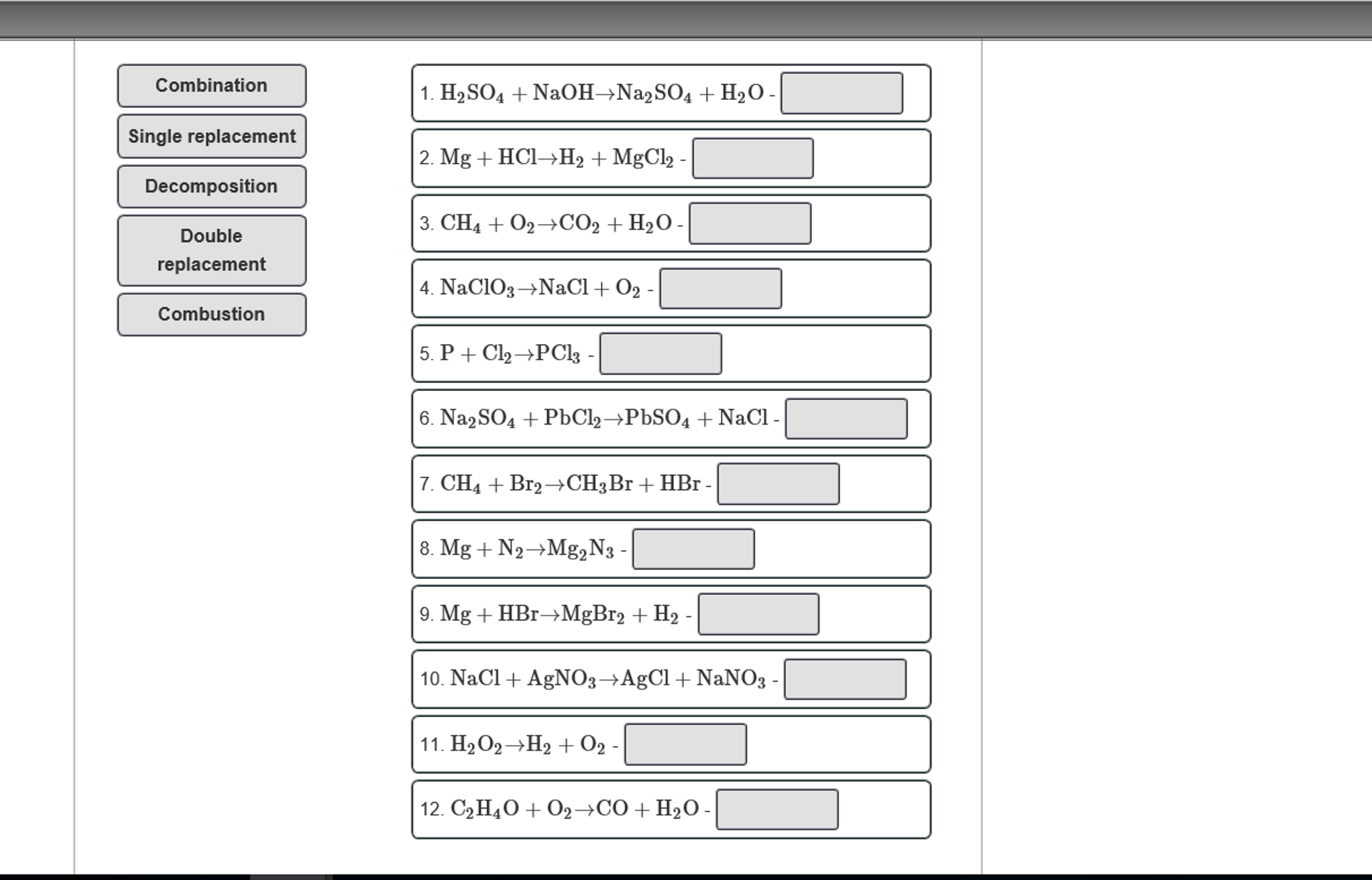Select answer box for P + Cl2 reaction
Screen dimensions: 1372x880
click(x=661, y=353)
